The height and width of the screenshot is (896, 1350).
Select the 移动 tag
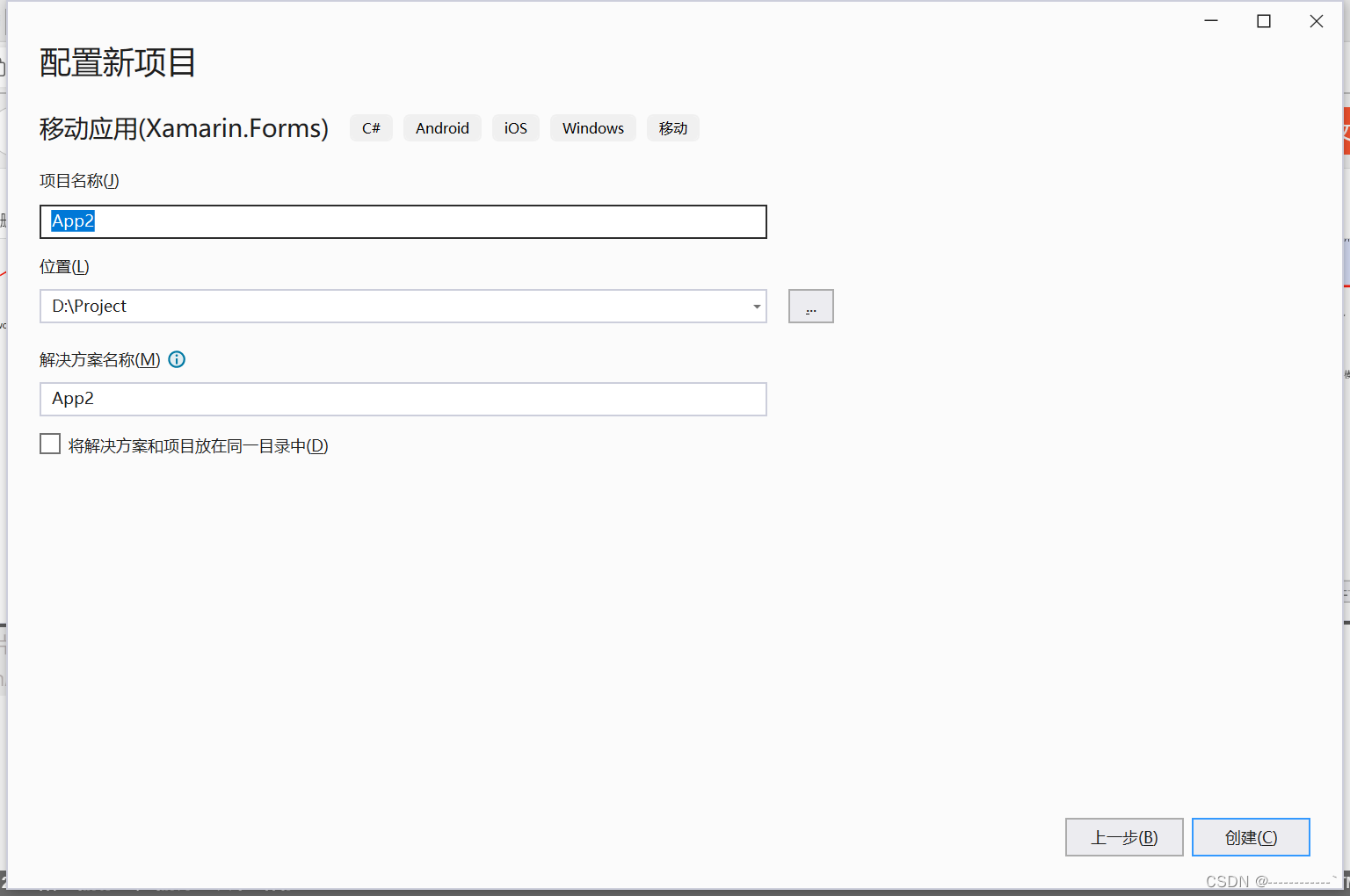pos(673,128)
